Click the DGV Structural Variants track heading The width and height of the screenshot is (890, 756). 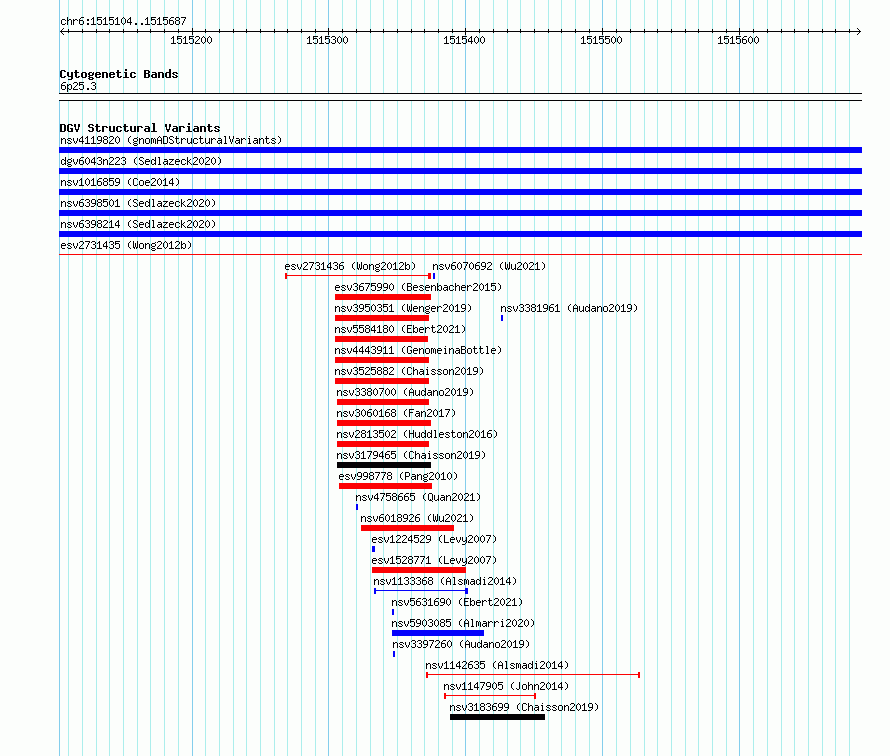(x=140, y=128)
